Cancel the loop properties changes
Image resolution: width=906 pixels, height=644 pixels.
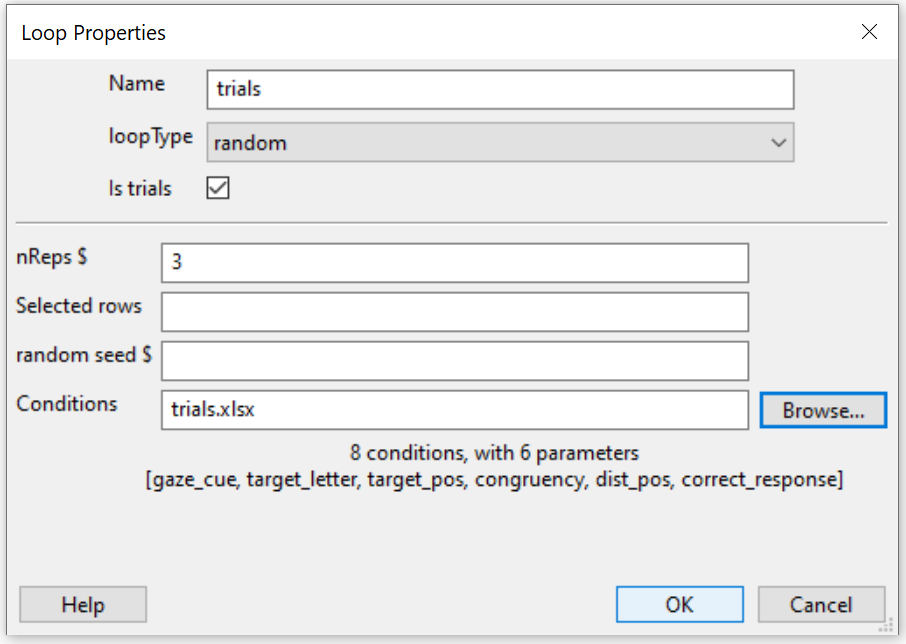(x=821, y=605)
